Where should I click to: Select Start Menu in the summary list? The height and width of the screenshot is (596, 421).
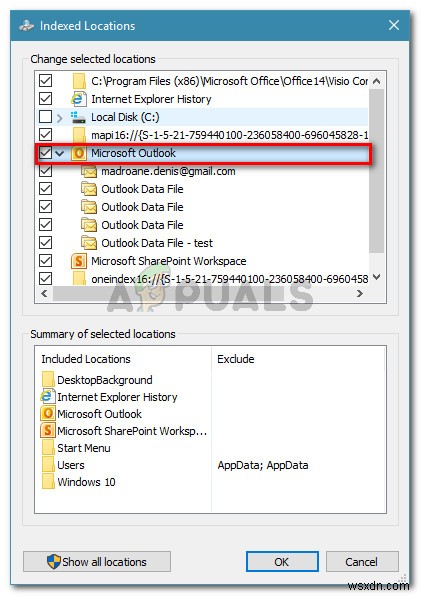[84, 448]
